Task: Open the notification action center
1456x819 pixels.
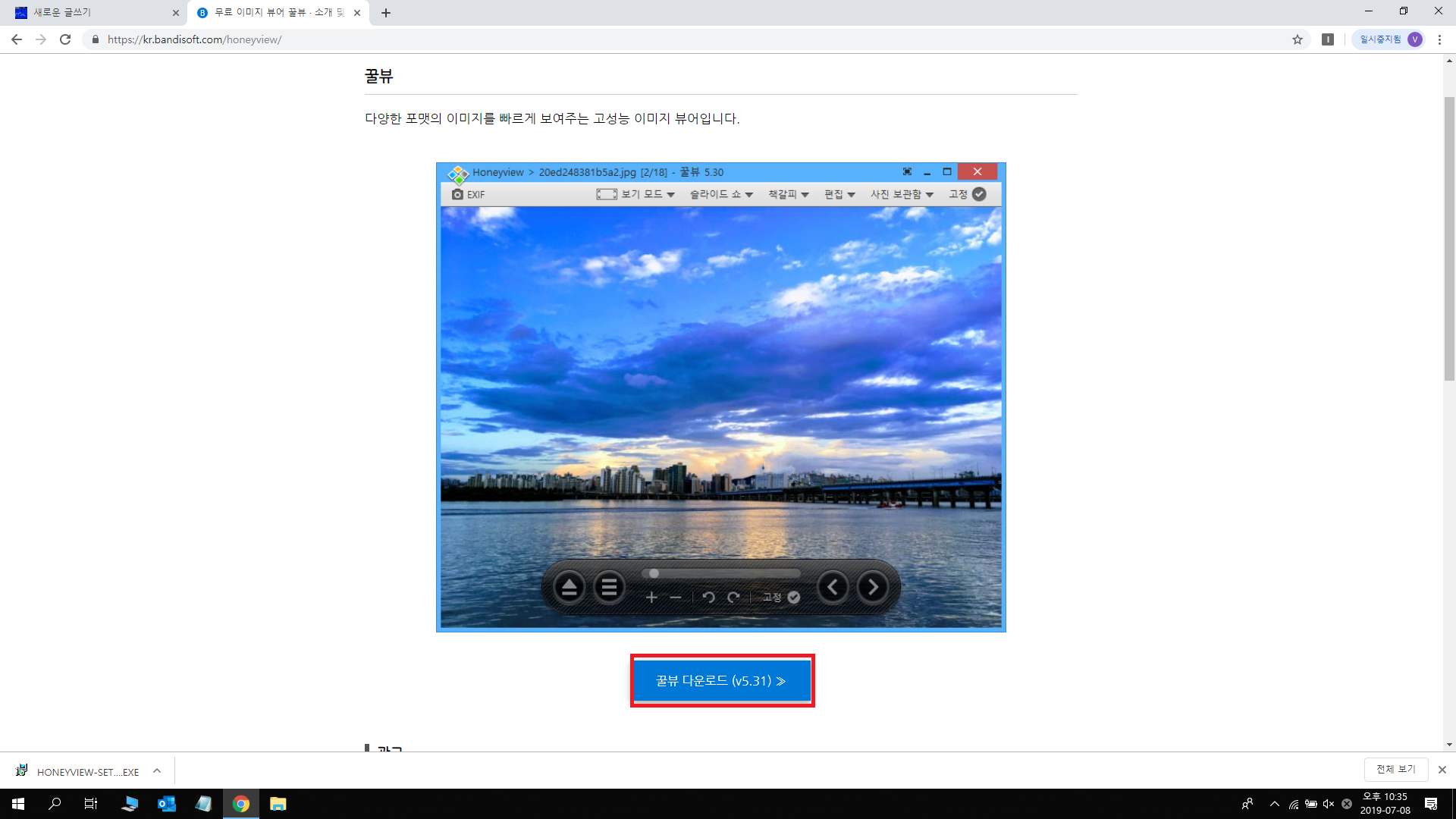Action: tap(1431, 804)
